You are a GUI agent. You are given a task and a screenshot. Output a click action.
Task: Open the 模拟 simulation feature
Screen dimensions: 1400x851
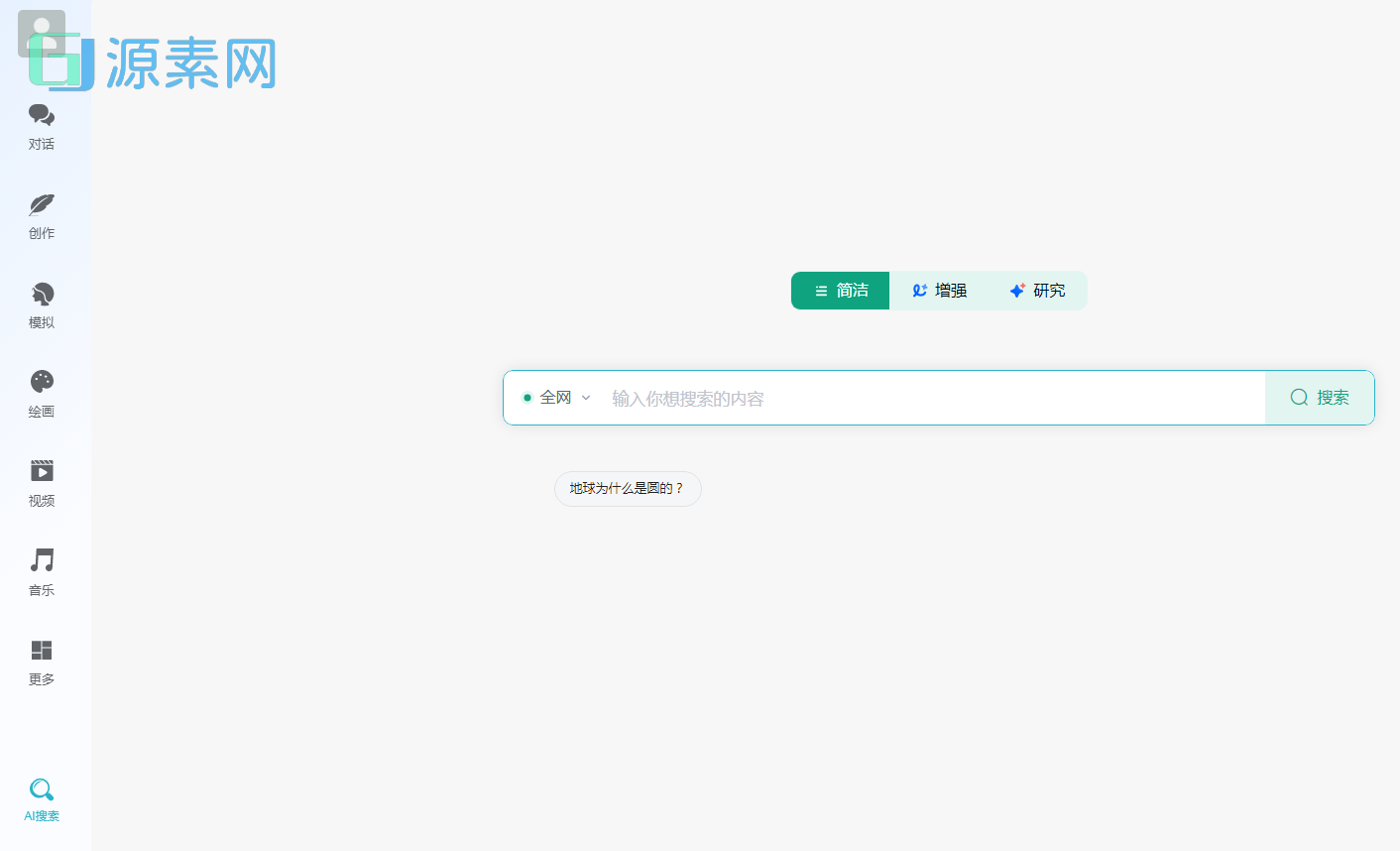[x=41, y=305]
